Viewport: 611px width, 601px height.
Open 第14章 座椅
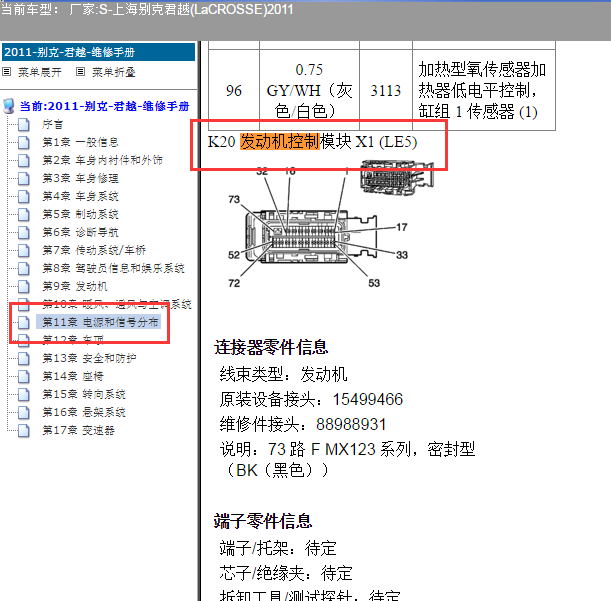73,376
